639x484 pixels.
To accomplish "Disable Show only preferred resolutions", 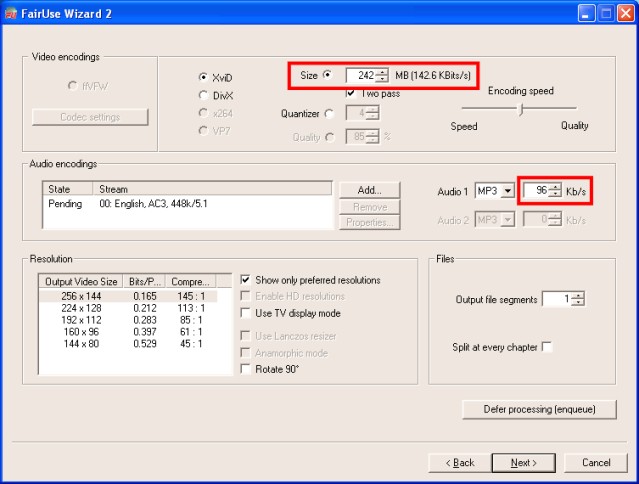I will [246, 280].
